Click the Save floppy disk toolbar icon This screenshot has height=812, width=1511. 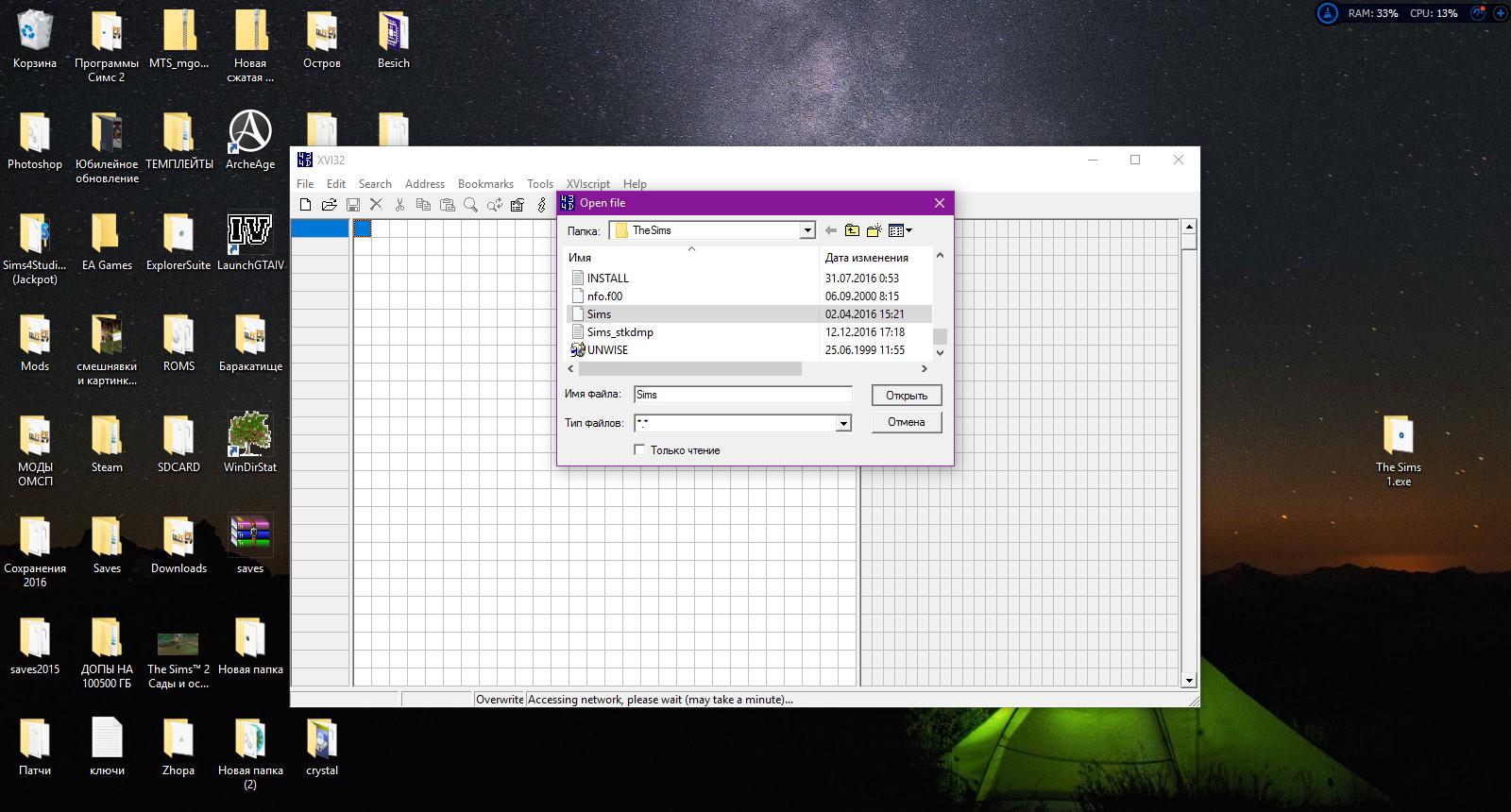pos(352,205)
